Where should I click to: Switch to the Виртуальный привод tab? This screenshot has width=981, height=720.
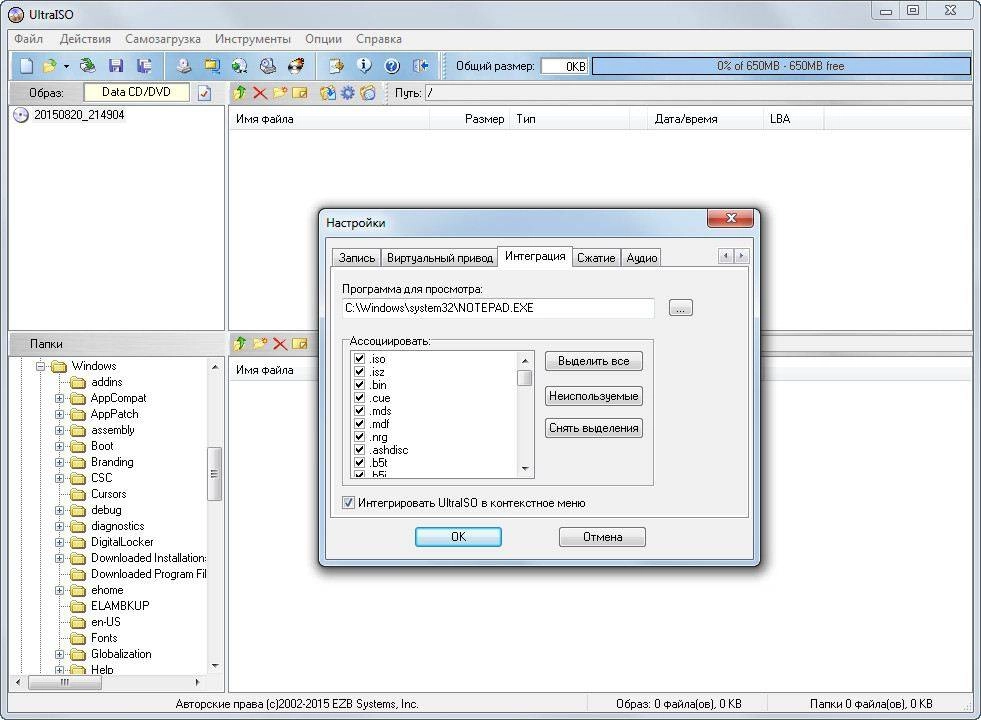point(440,258)
